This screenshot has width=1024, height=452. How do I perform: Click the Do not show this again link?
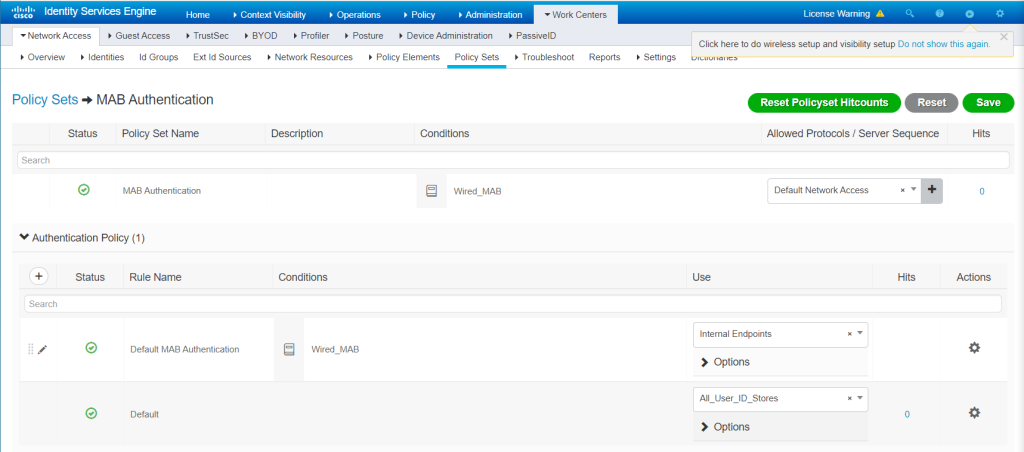point(944,44)
